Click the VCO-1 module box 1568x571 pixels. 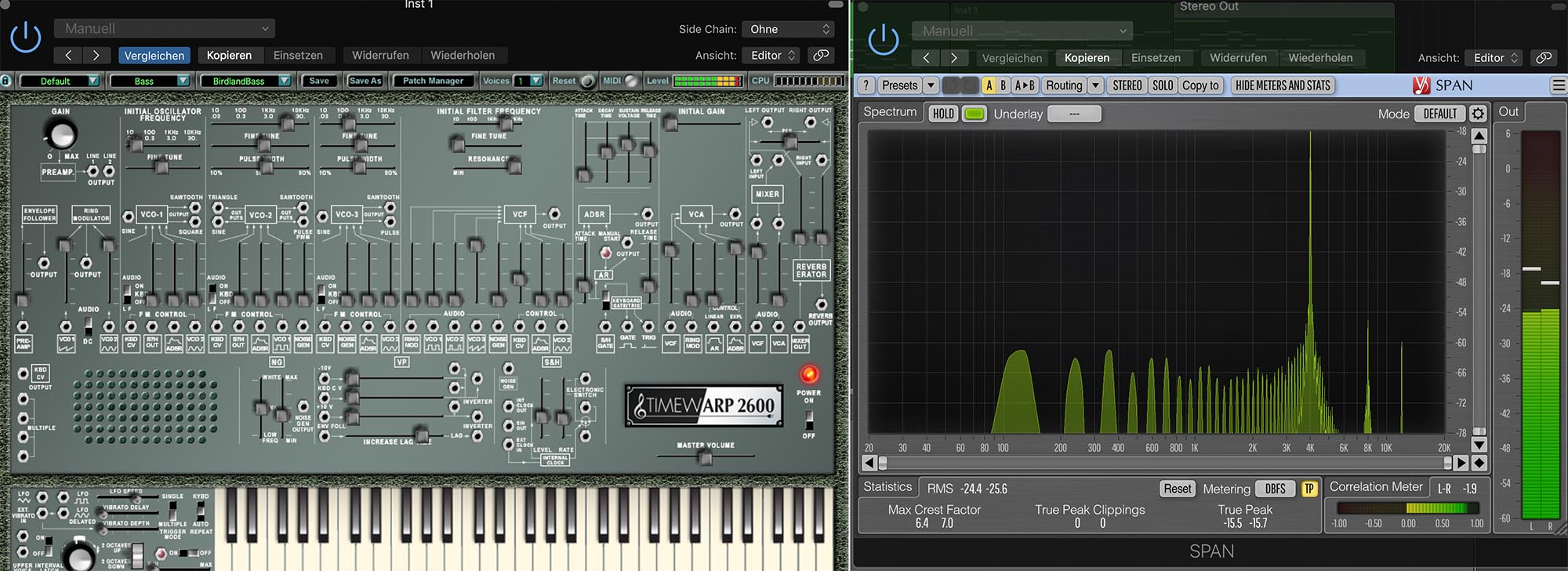tap(151, 214)
